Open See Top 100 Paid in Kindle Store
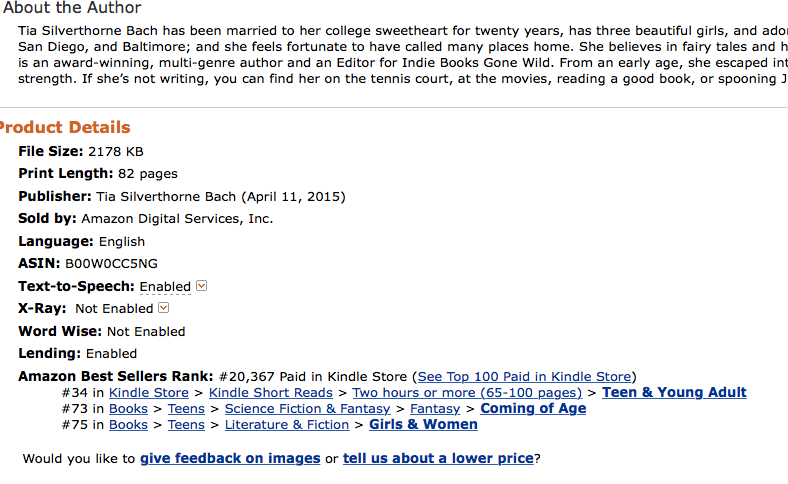Screen dimensions: 788x484 tap(524, 377)
